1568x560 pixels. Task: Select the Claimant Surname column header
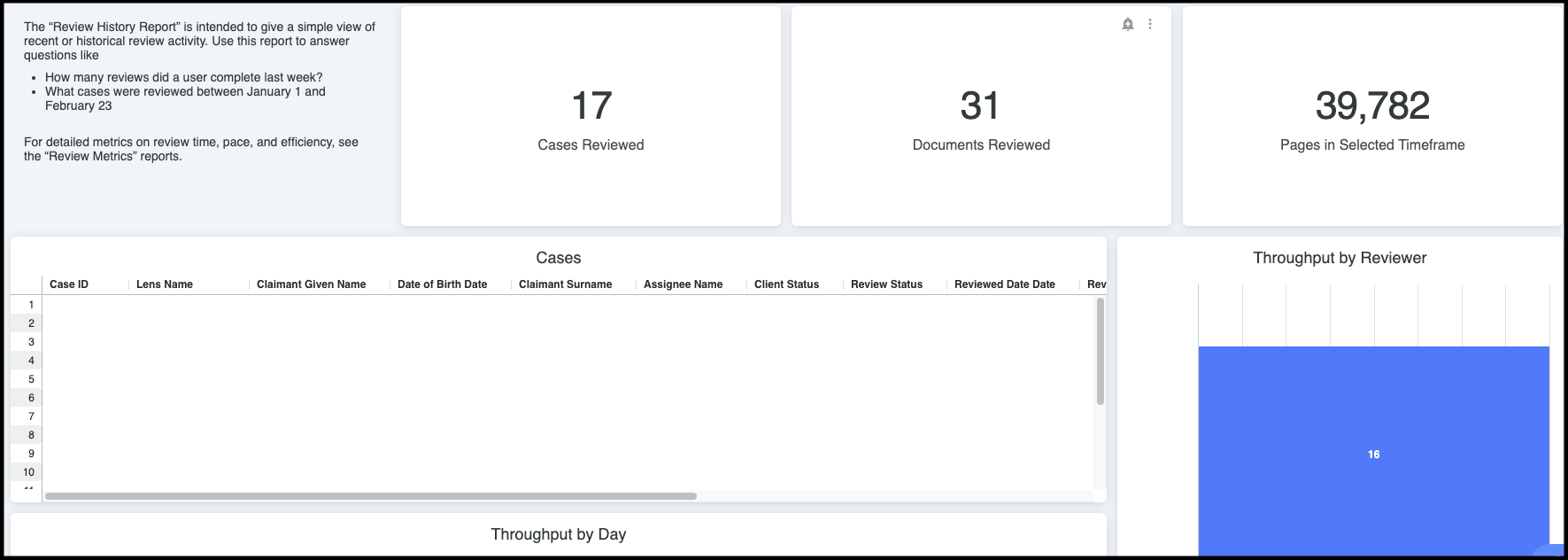(565, 284)
